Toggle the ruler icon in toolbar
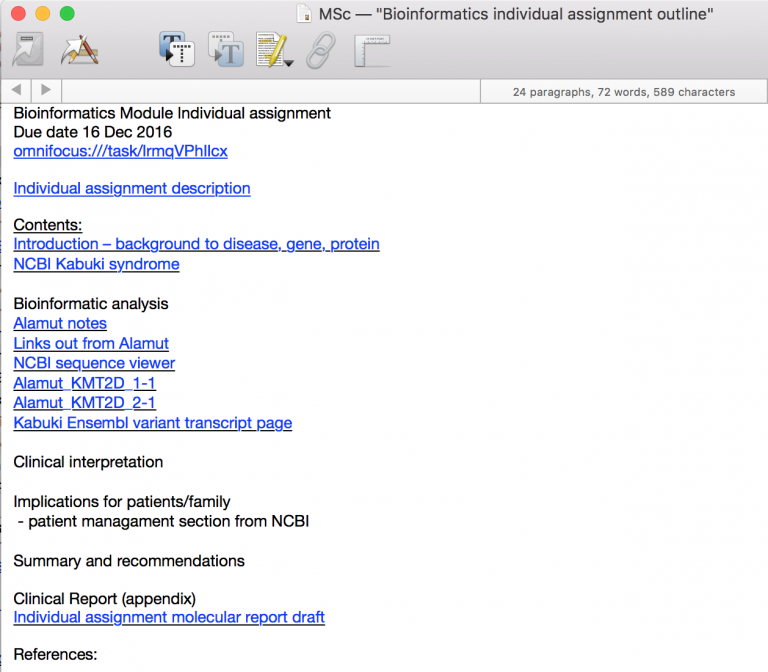 [372, 50]
